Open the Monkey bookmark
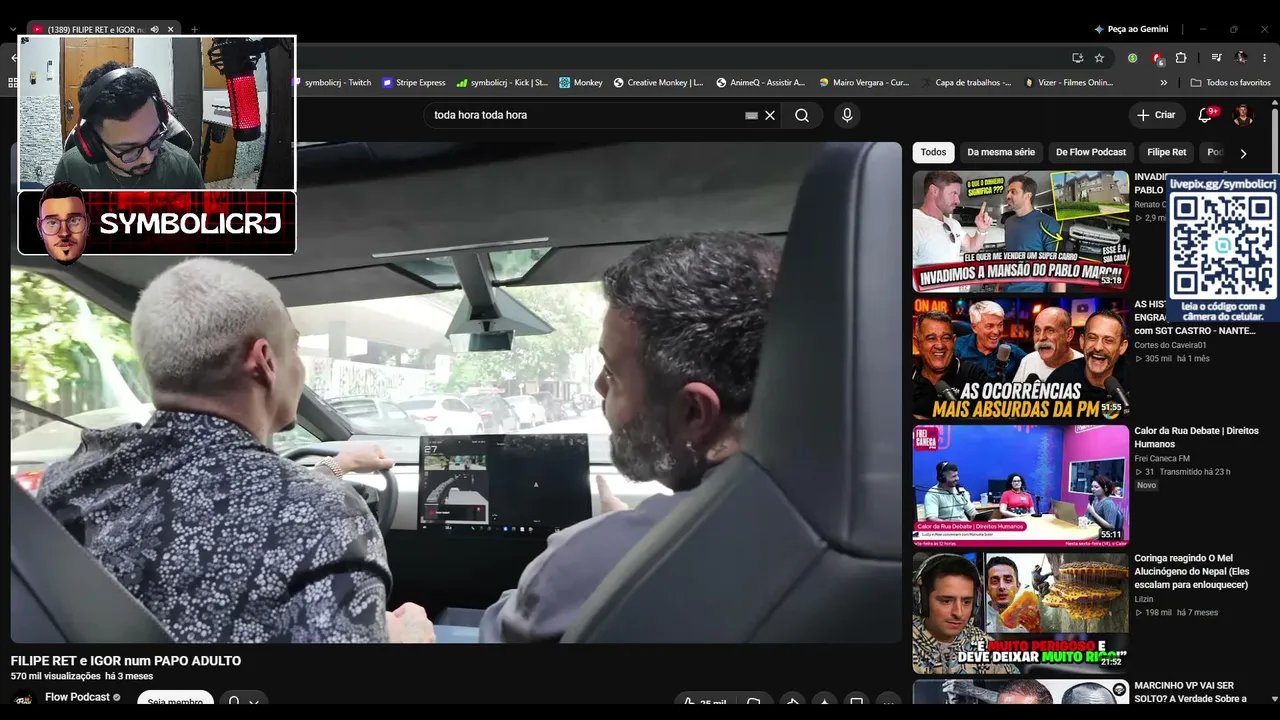 581,83
